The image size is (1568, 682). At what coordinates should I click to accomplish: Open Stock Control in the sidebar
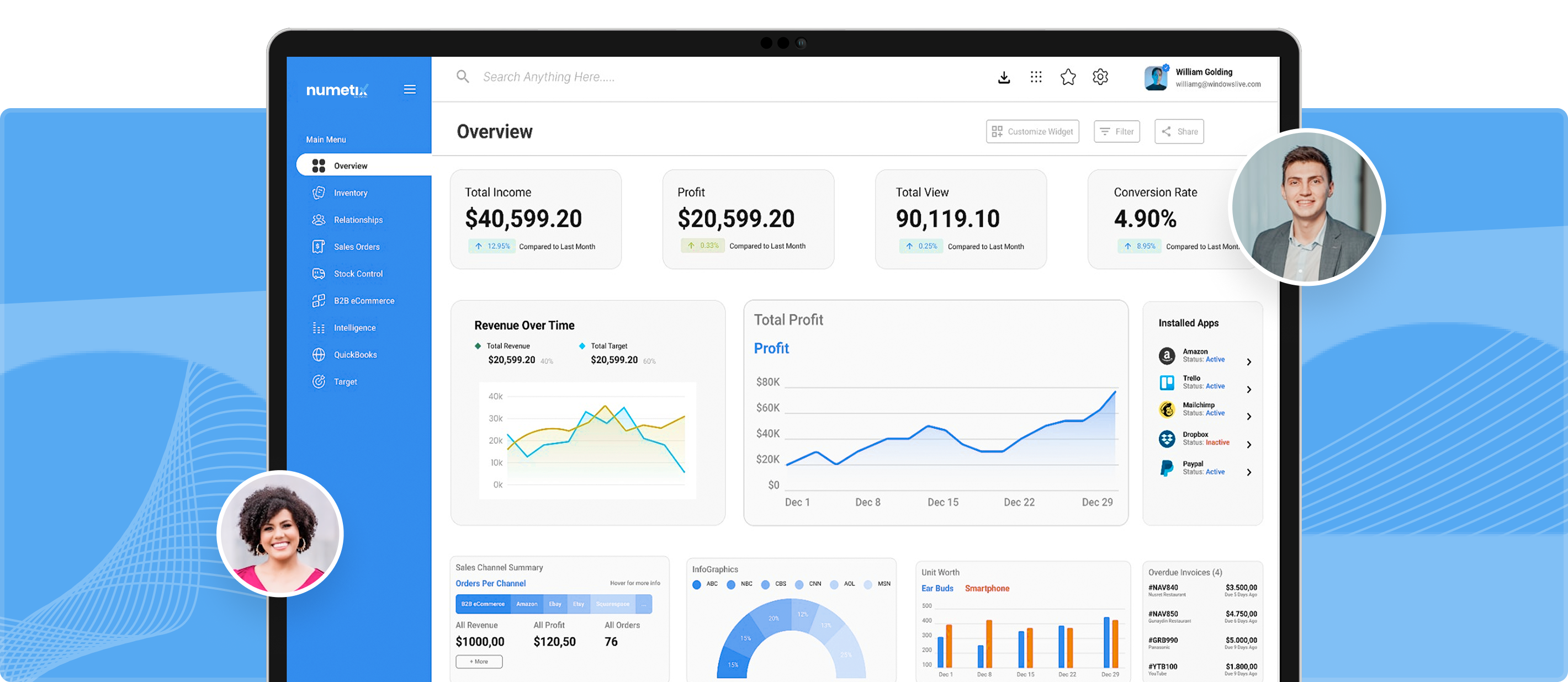(358, 274)
